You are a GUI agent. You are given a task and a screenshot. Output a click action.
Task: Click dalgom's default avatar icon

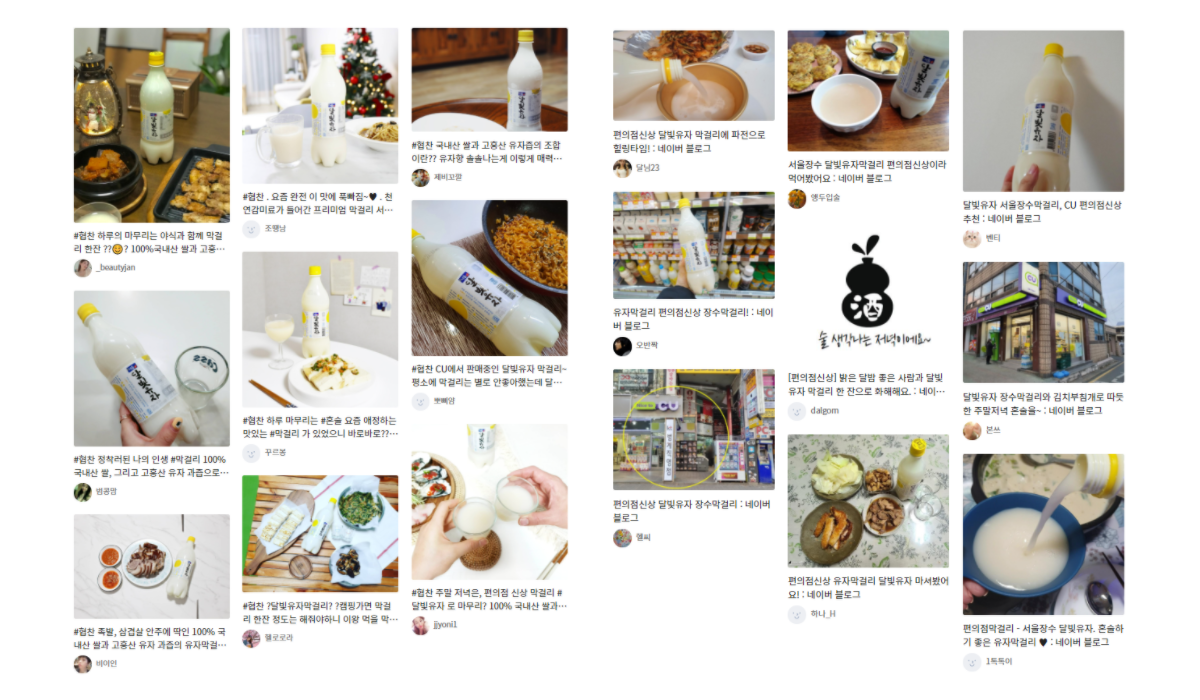point(797,410)
